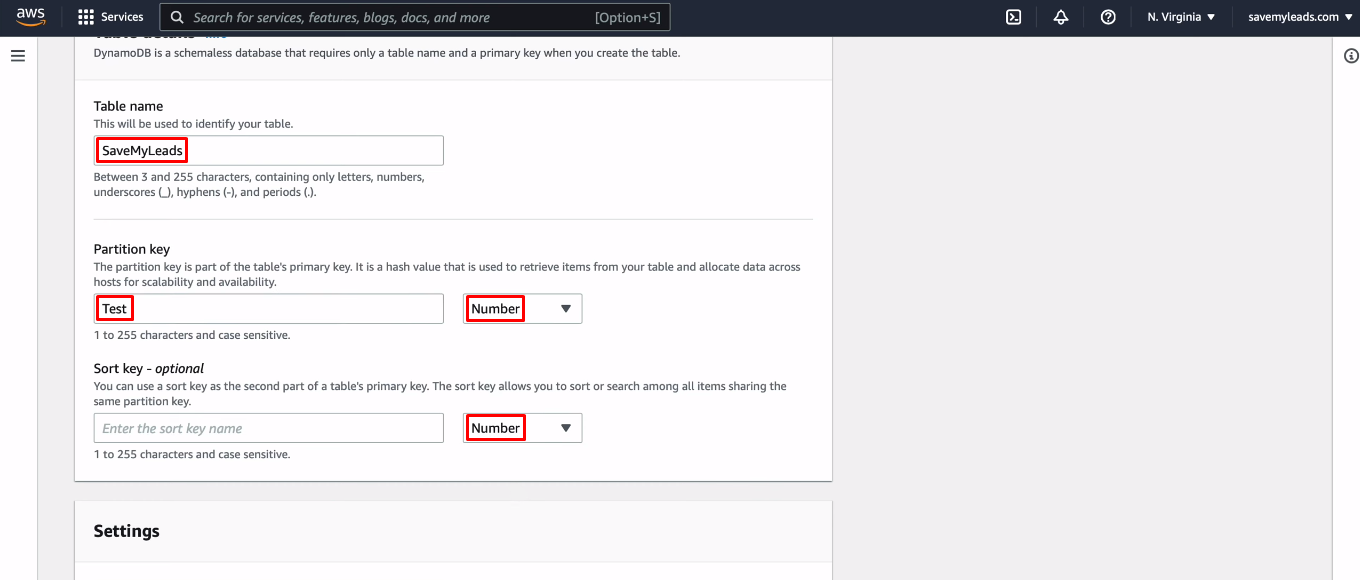This screenshot has height=580, width=1360.
Task: Click the Partition key field containing Test
Action: (x=268, y=309)
